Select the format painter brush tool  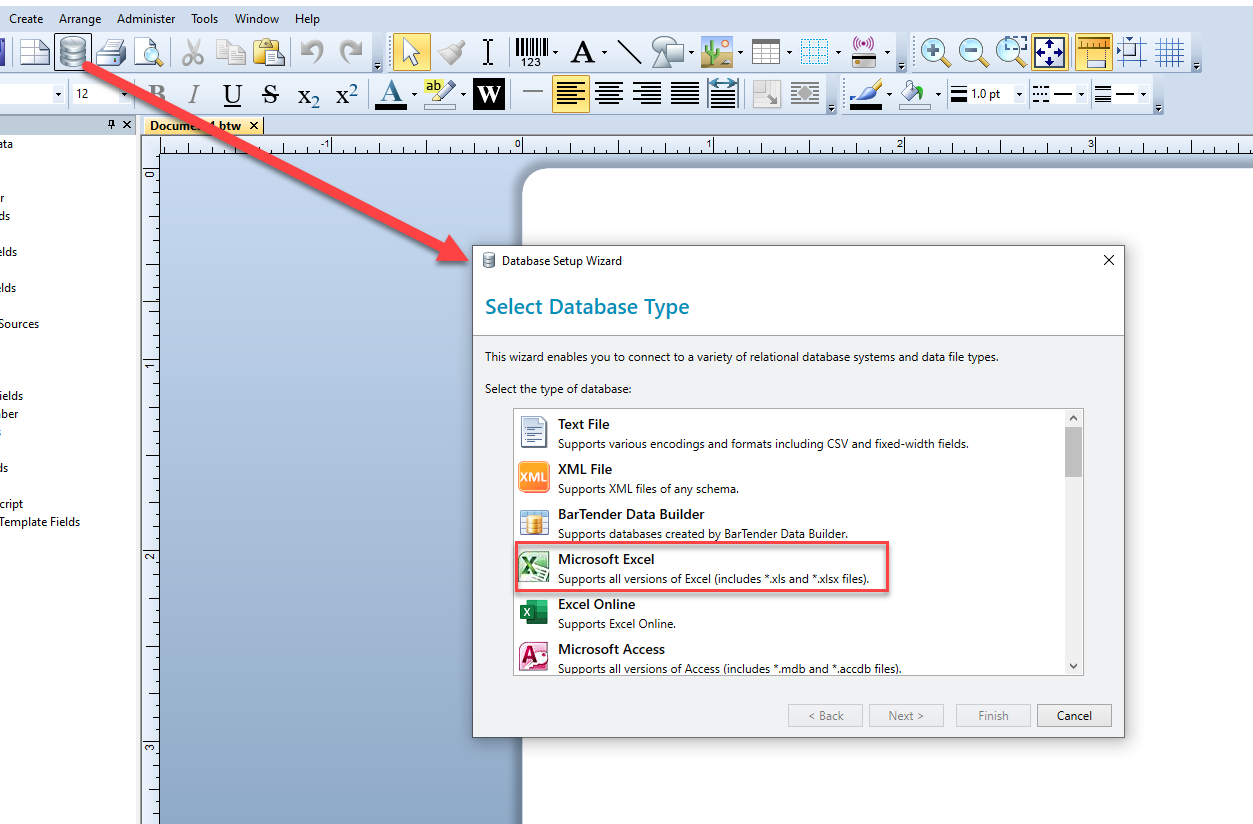(x=450, y=52)
